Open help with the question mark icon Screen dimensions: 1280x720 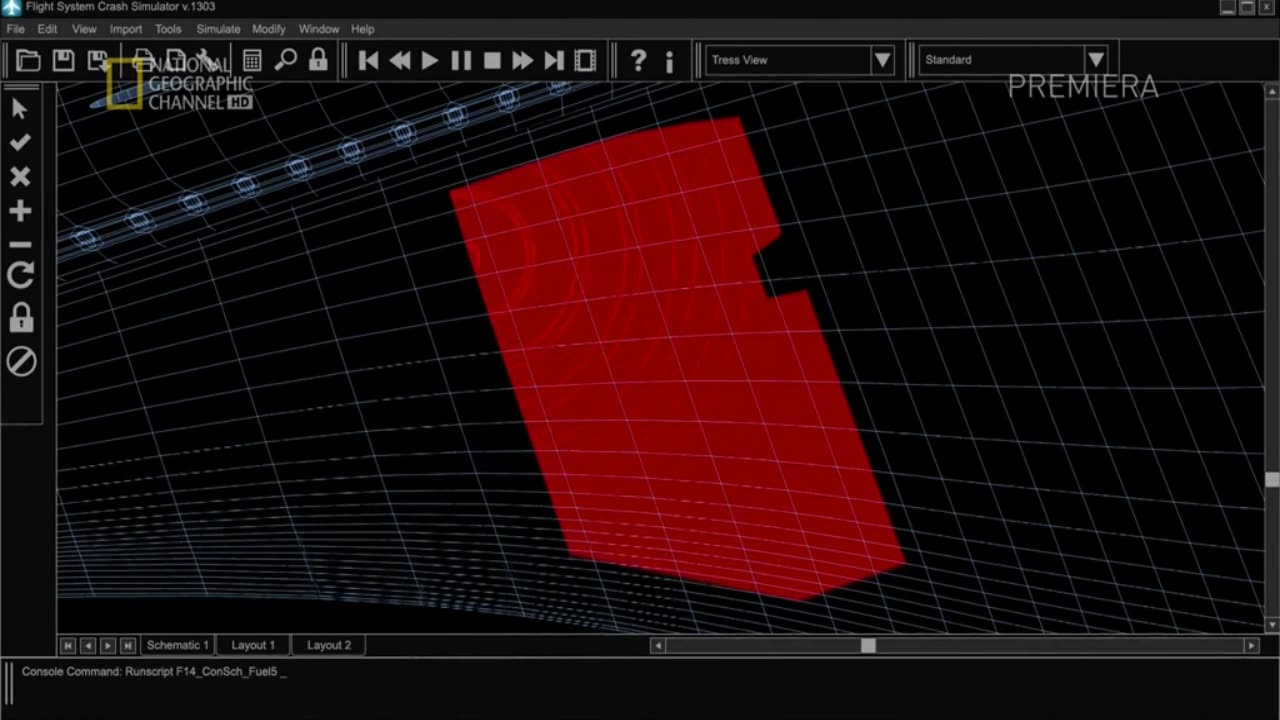pos(638,61)
